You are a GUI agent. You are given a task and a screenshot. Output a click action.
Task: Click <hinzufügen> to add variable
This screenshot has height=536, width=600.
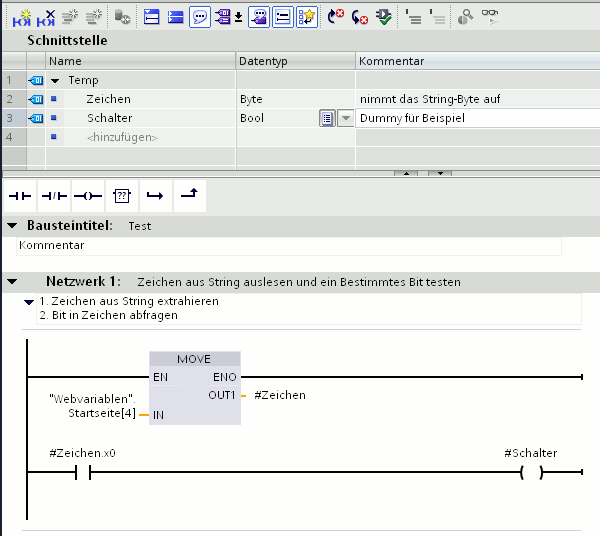(122, 137)
